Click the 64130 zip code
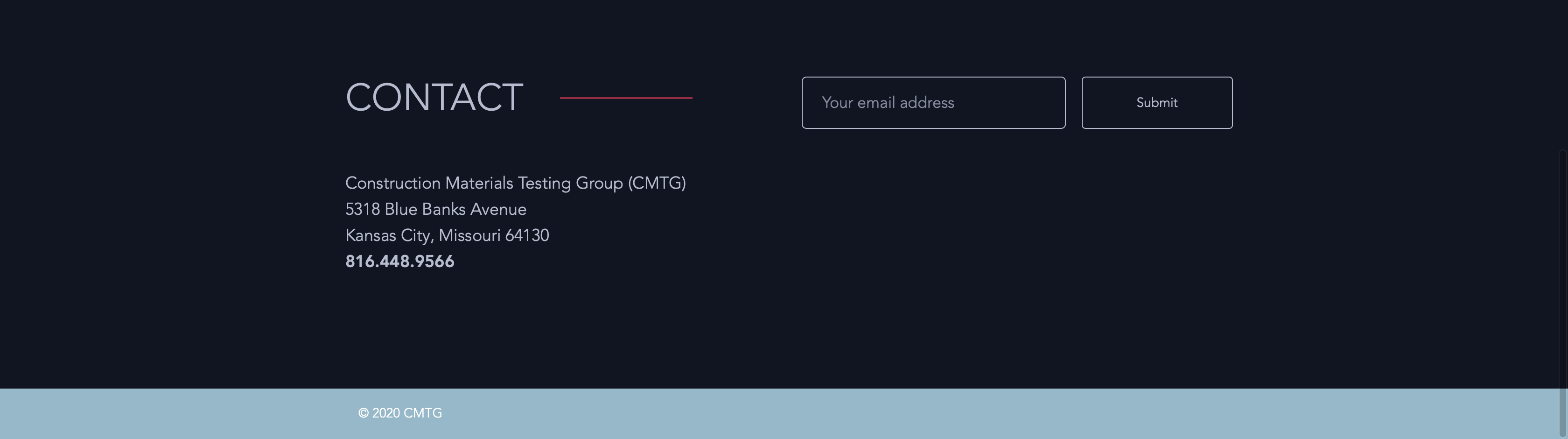The width and height of the screenshot is (1568, 439). coord(526,235)
